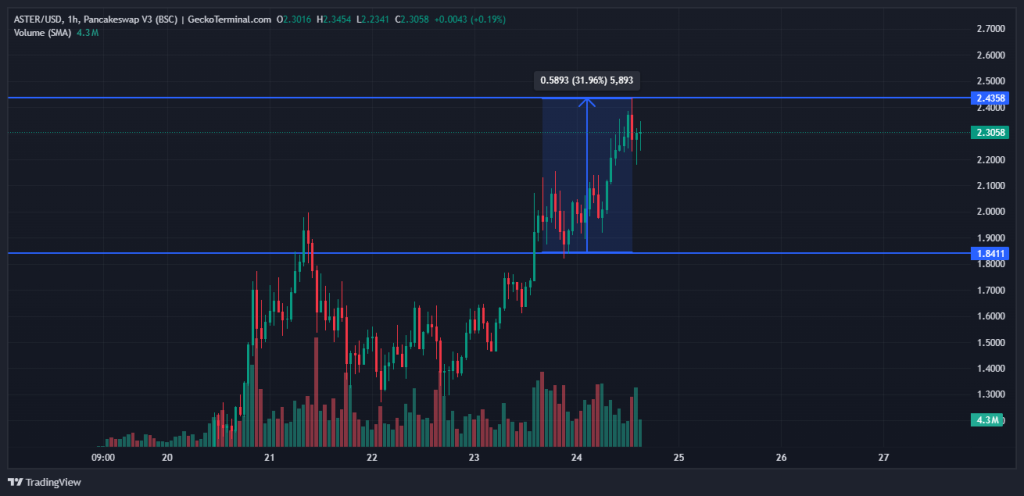Screen dimensions: 1024x496
Task: Click the 4.3M value beside Volume (SMA)
Action: pos(89,32)
